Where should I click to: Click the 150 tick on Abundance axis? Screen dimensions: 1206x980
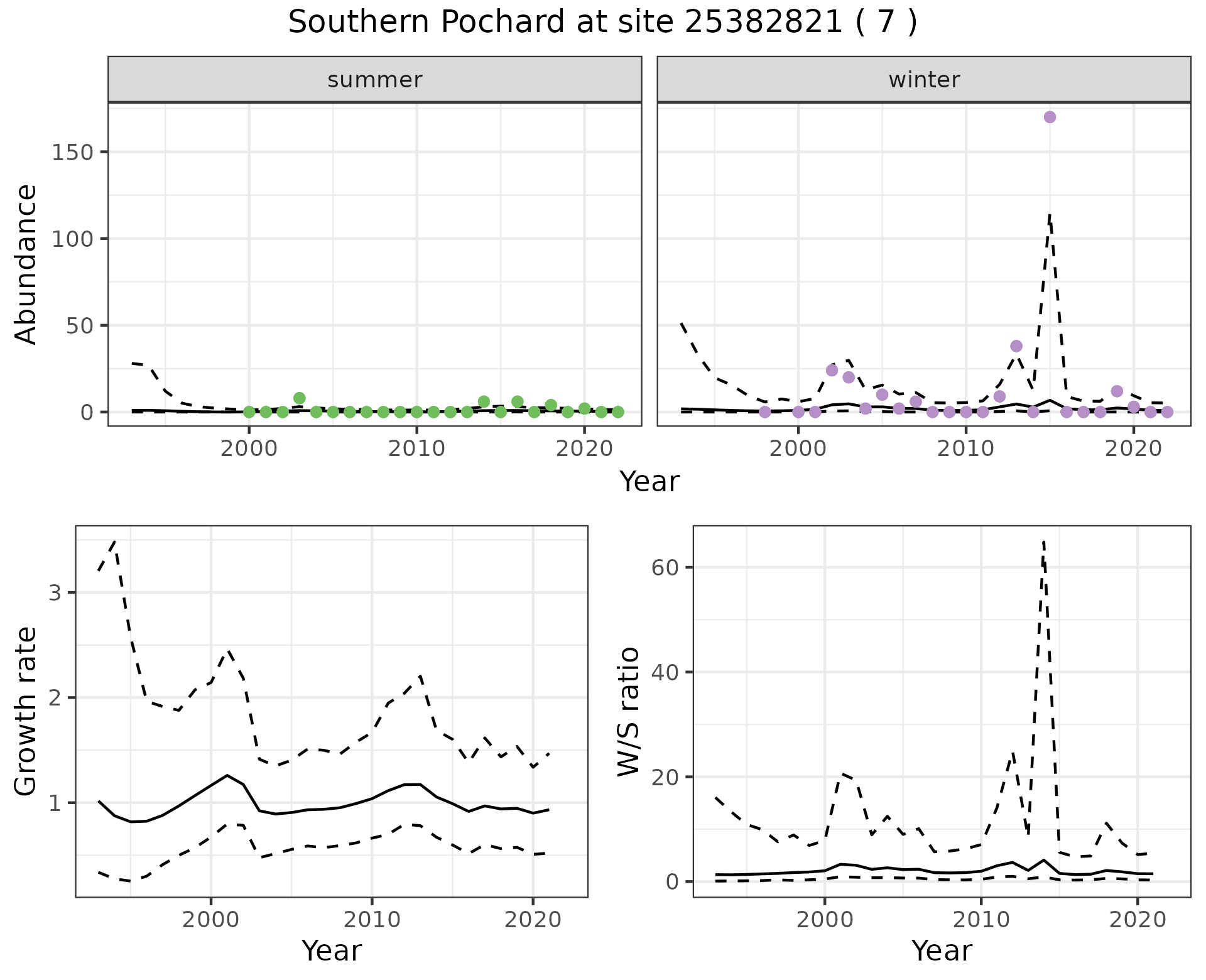point(72,153)
